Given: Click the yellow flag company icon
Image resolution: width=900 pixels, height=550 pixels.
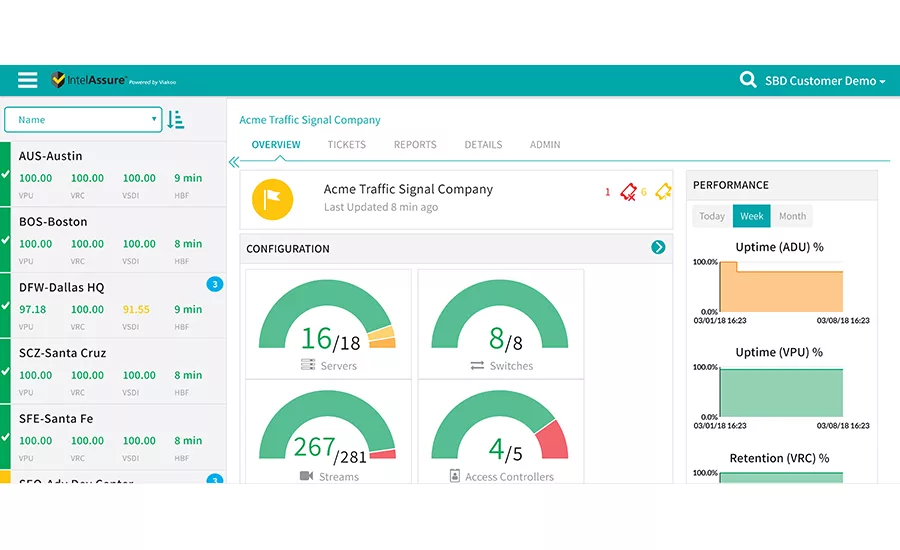Looking at the screenshot, I should click(x=273, y=199).
